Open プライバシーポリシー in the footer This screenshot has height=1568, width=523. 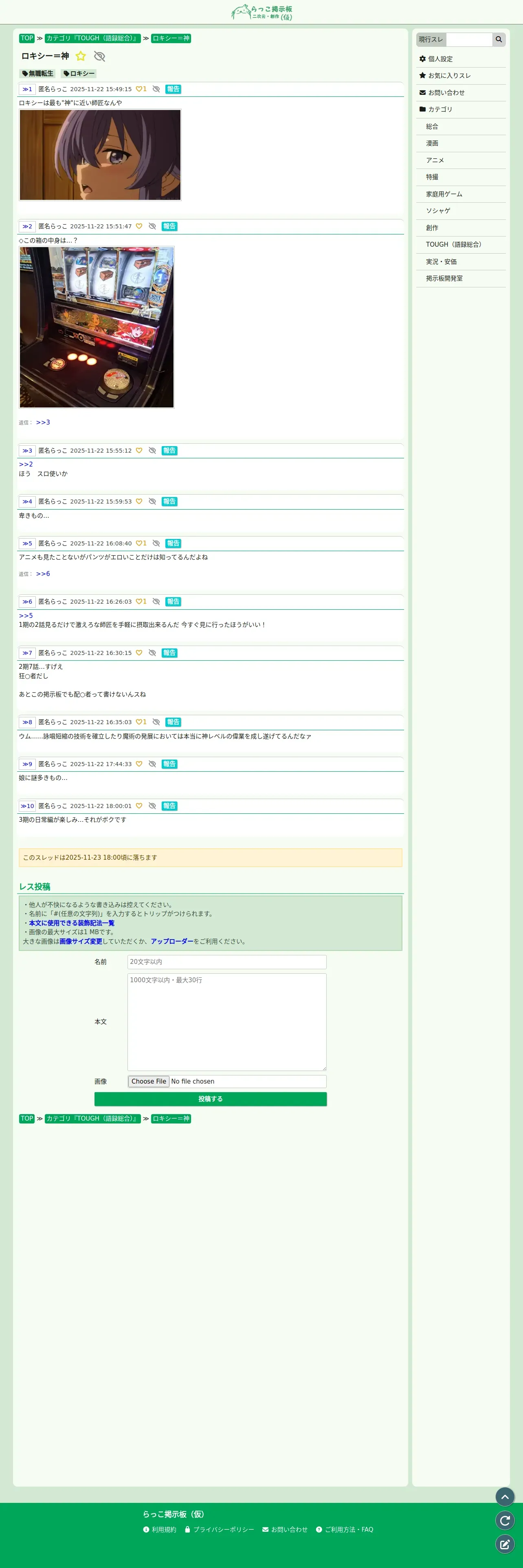(219, 1530)
